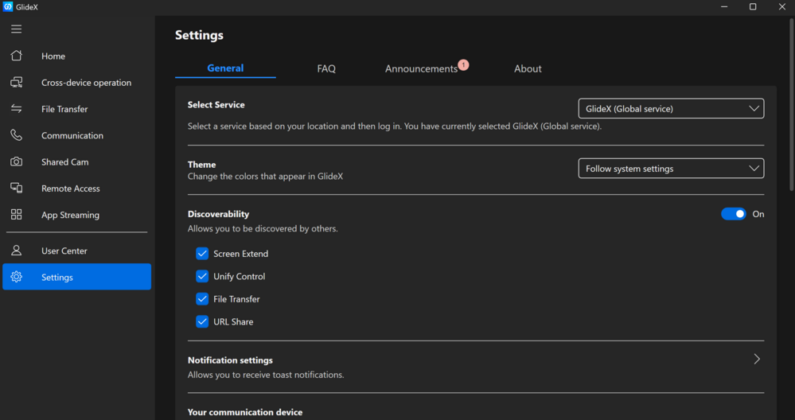Viewport: 795px width, 420px height.
Task: Open the Announcements tab
Action: tap(421, 68)
